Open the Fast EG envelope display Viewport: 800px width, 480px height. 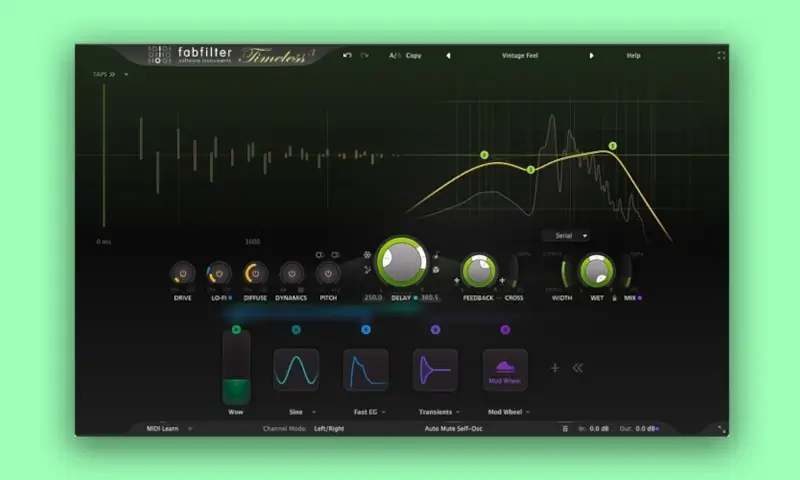tap(366, 370)
